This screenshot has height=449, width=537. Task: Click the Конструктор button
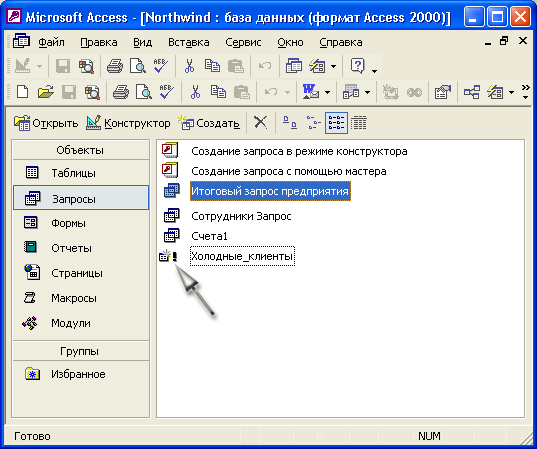pyautogui.click(x=128, y=123)
